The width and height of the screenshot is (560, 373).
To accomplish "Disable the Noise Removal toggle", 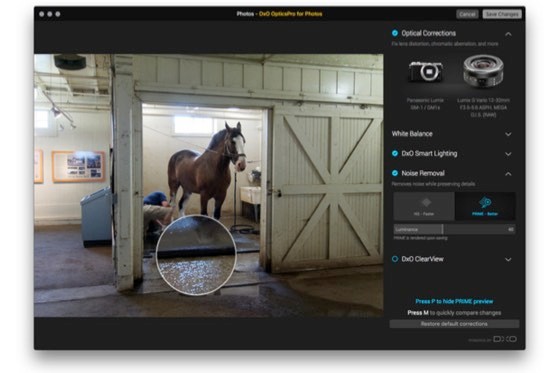I will 395,173.
